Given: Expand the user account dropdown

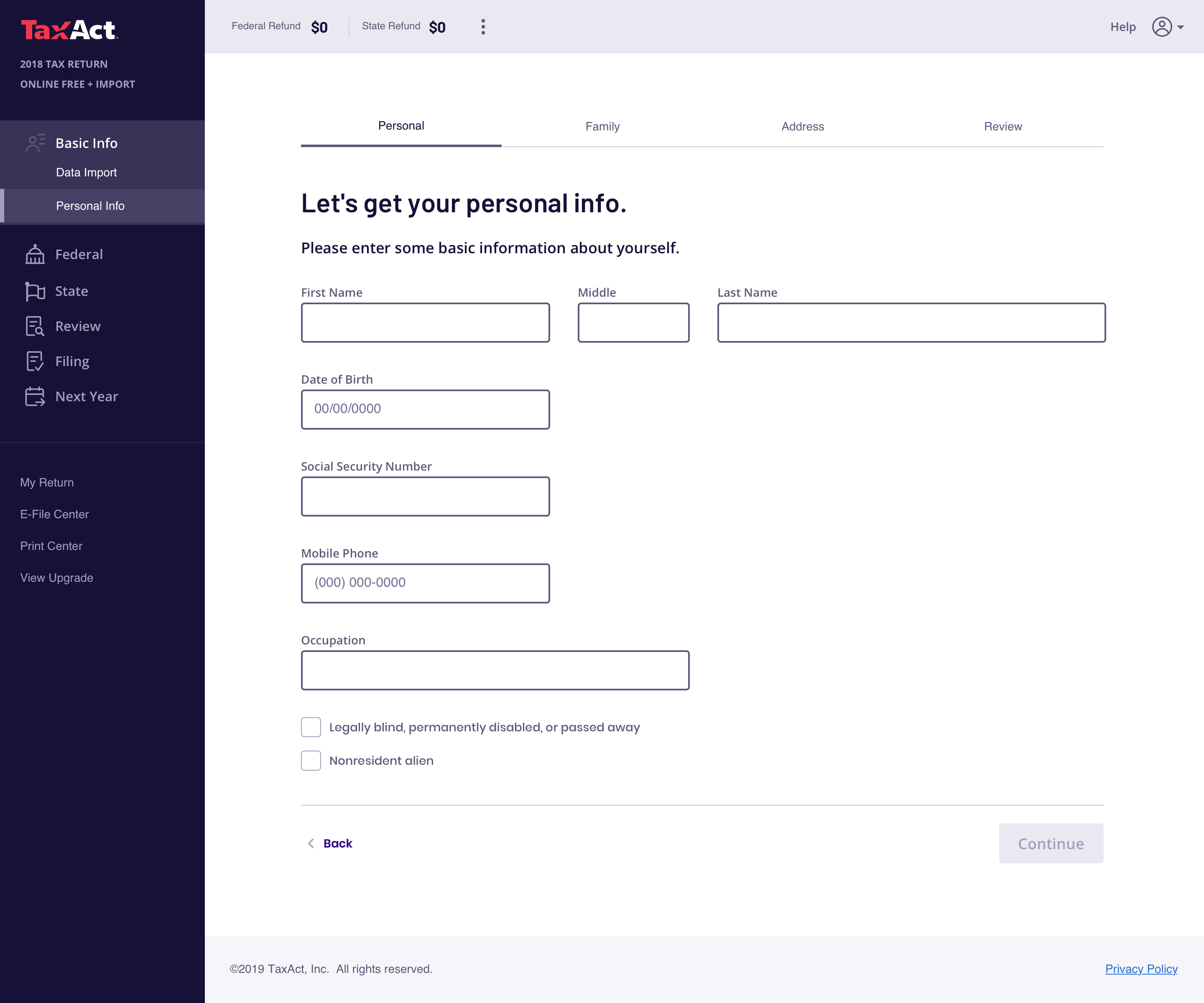Looking at the screenshot, I should coord(1168,27).
